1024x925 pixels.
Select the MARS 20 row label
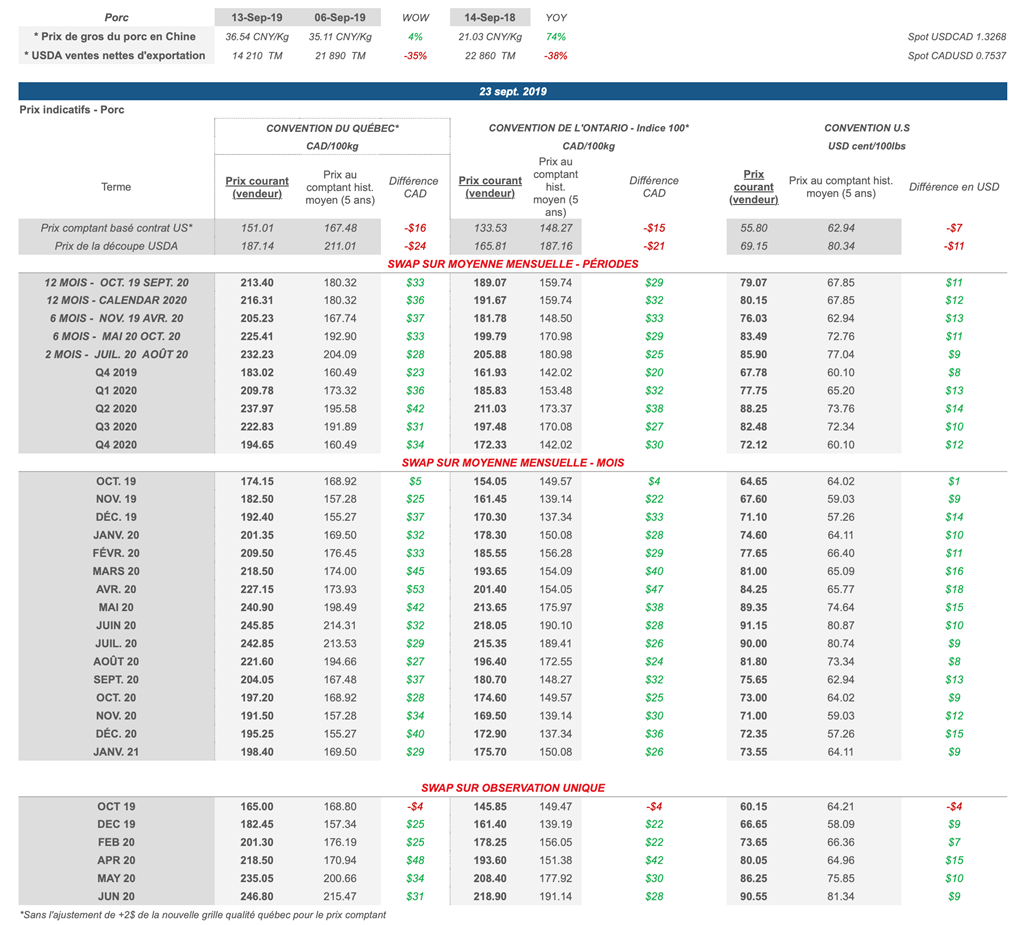(x=116, y=571)
